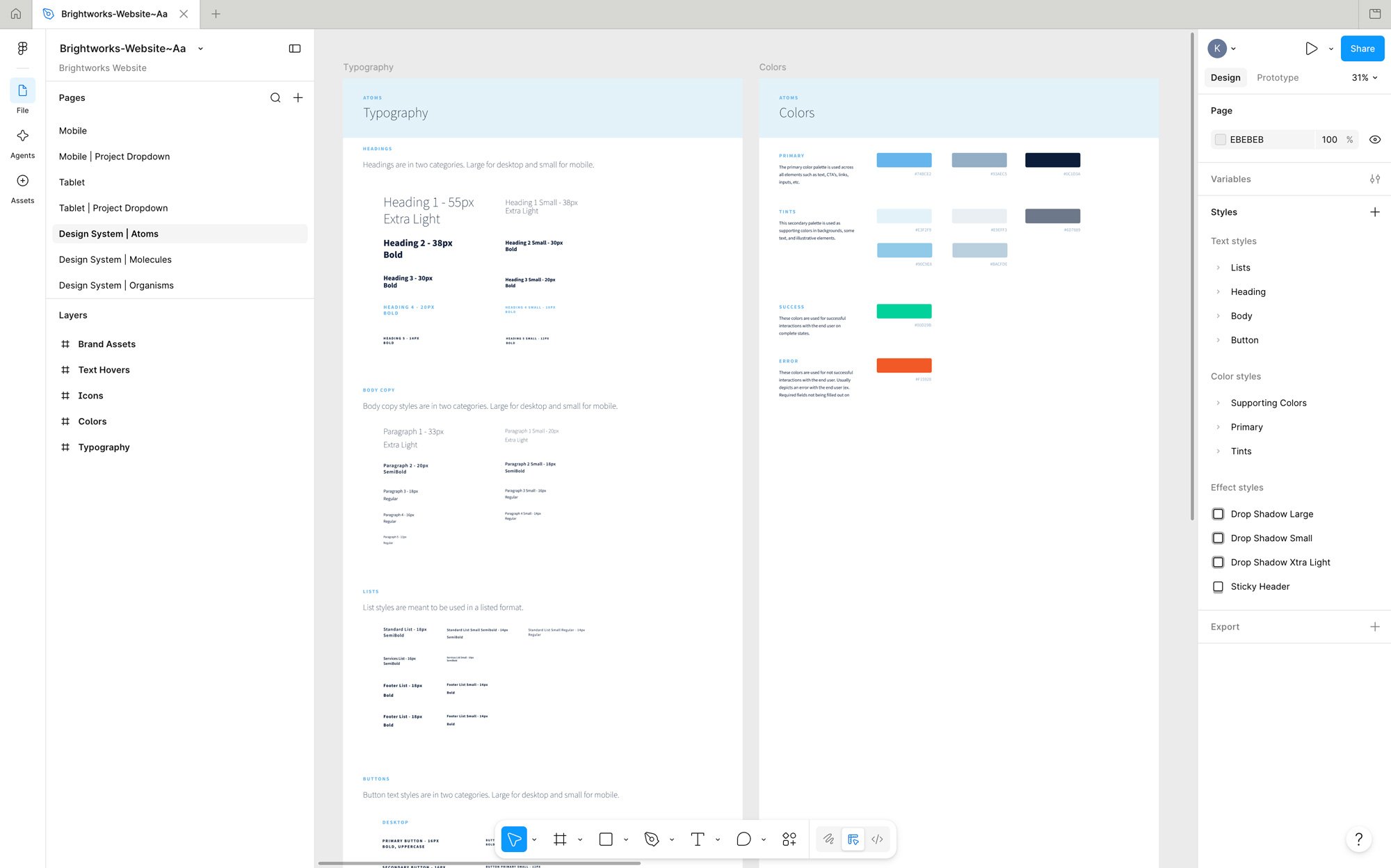The height and width of the screenshot is (868, 1391).
Task: Add a new style with plus icon
Action: (x=1375, y=212)
